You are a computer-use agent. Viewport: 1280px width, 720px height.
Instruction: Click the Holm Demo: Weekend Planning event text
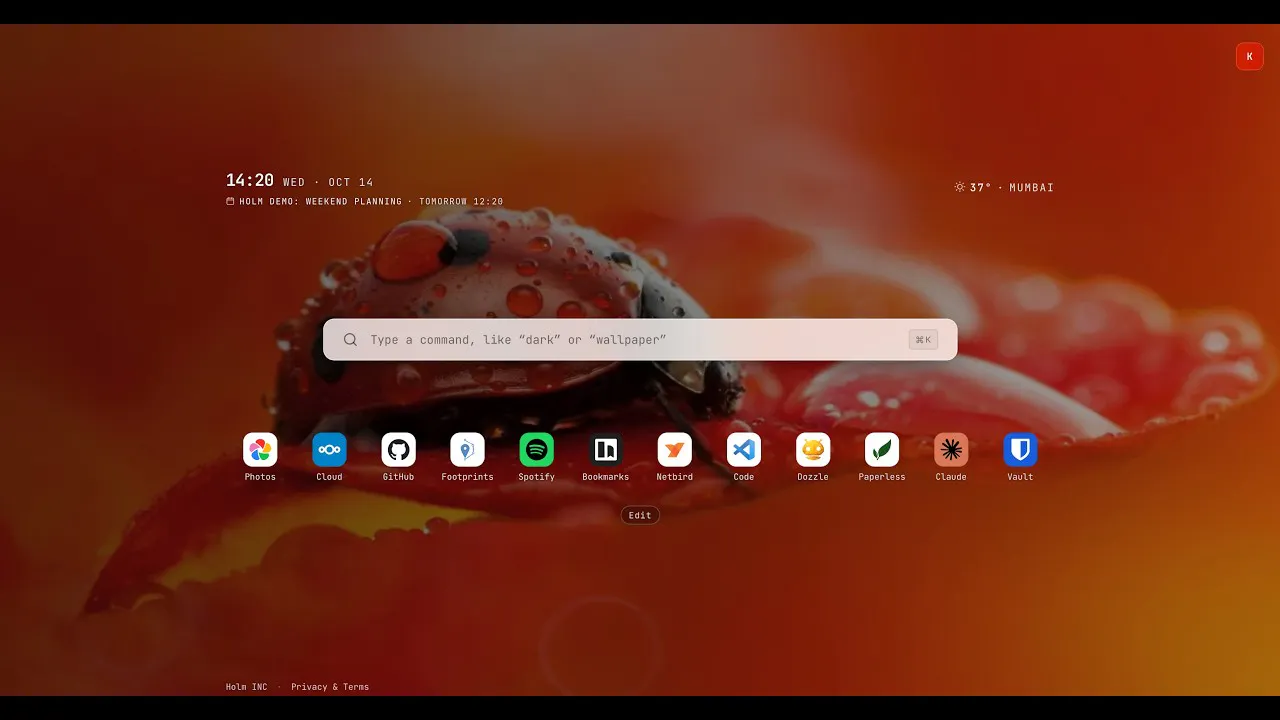tap(320, 202)
